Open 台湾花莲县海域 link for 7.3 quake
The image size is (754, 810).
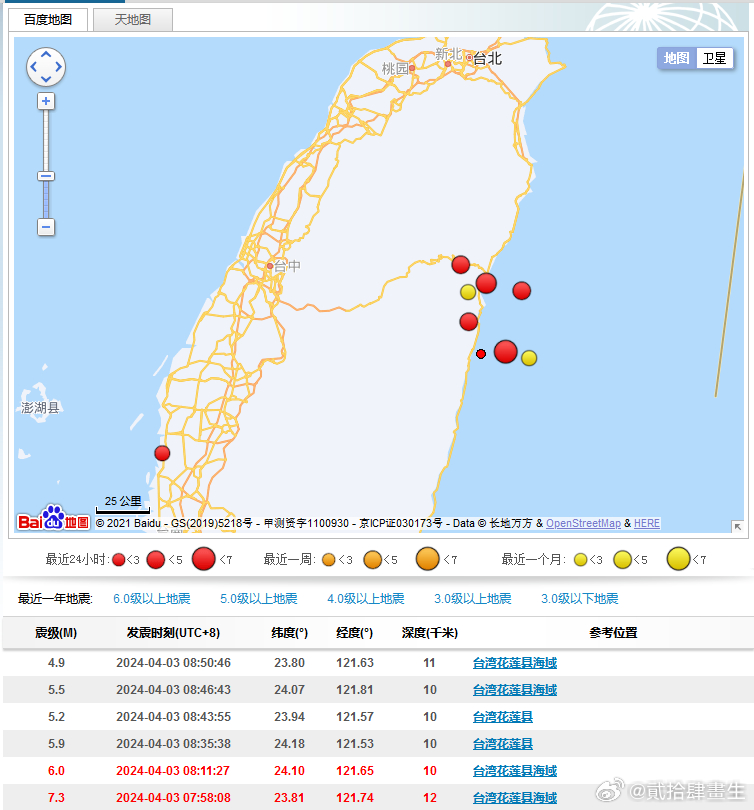click(x=514, y=798)
